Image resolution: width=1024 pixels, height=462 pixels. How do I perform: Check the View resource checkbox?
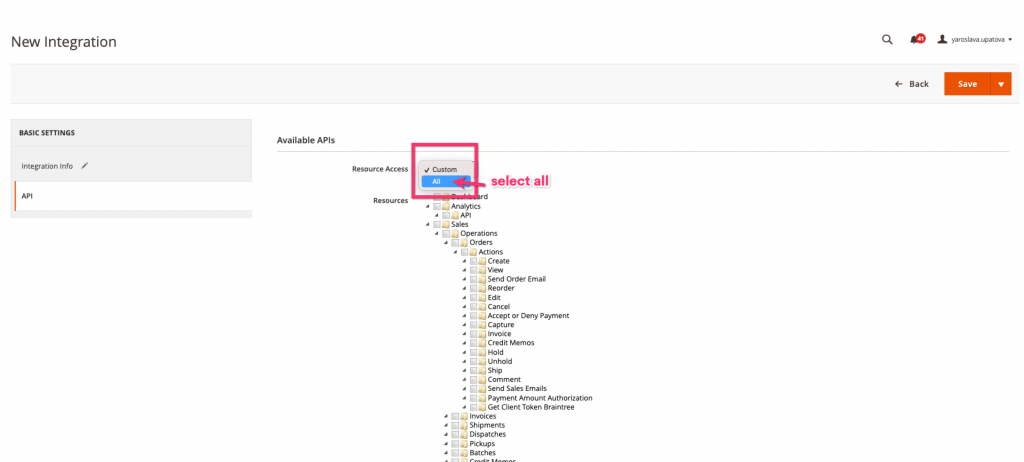coord(473,270)
